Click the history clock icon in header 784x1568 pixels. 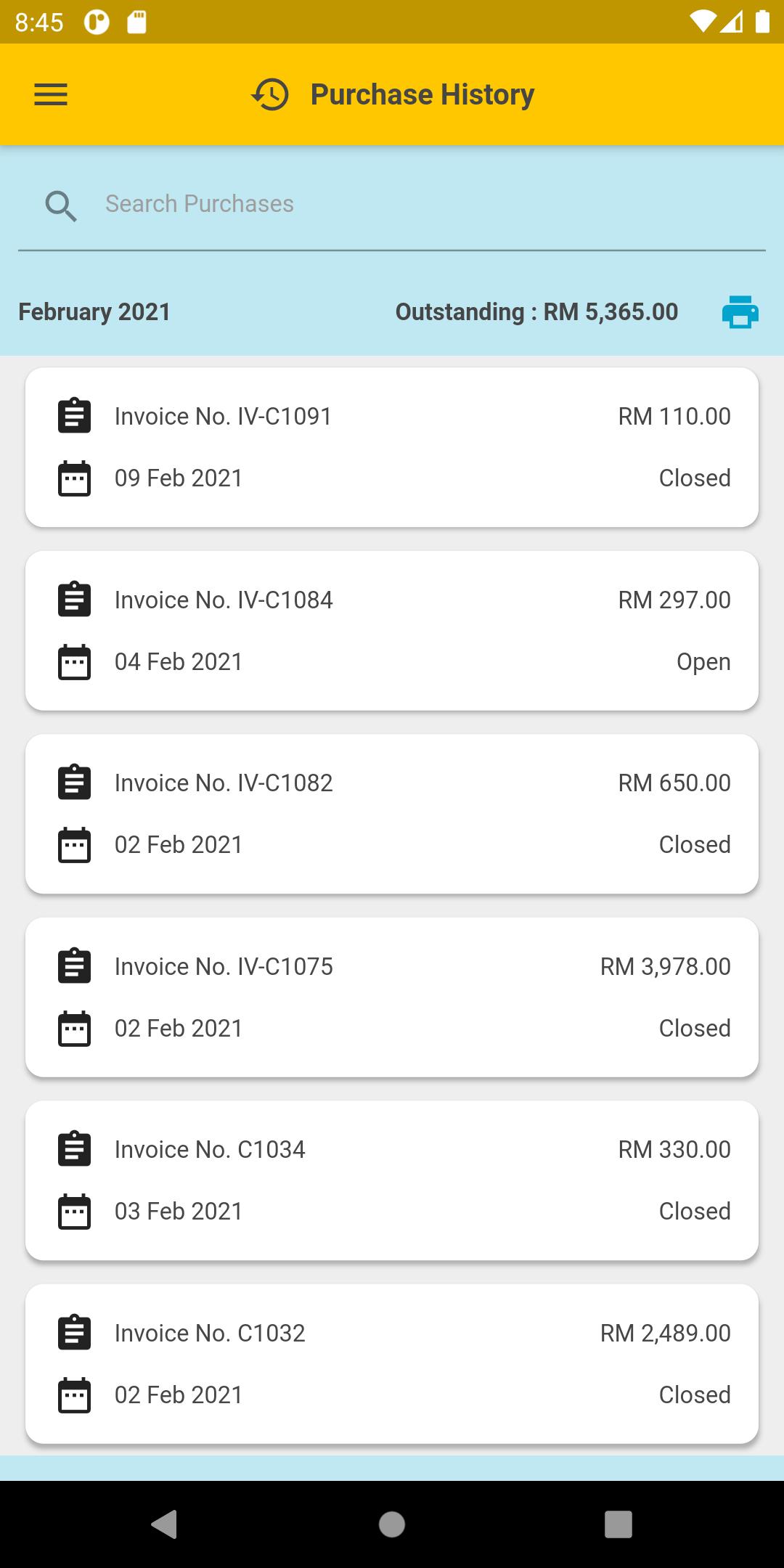[x=270, y=94]
